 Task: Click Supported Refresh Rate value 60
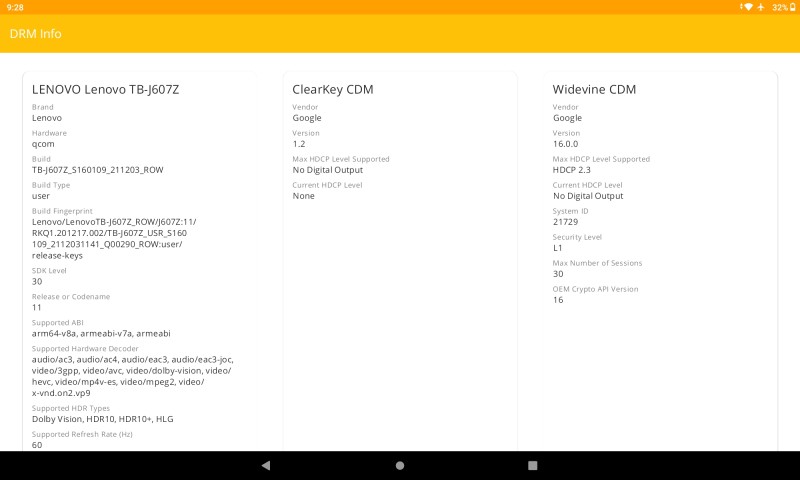[x=37, y=445]
